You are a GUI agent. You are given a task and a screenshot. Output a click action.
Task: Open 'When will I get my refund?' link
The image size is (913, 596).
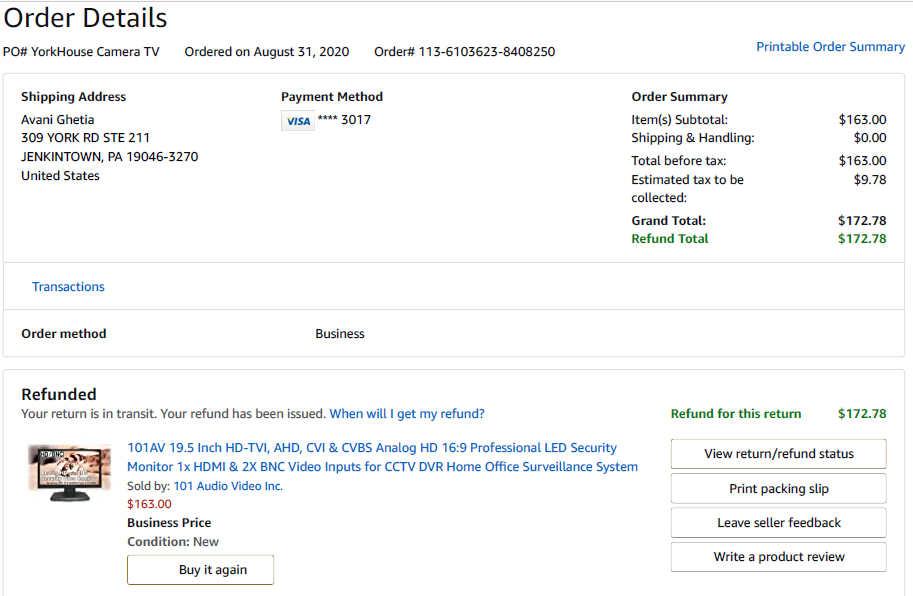[407, 414]
